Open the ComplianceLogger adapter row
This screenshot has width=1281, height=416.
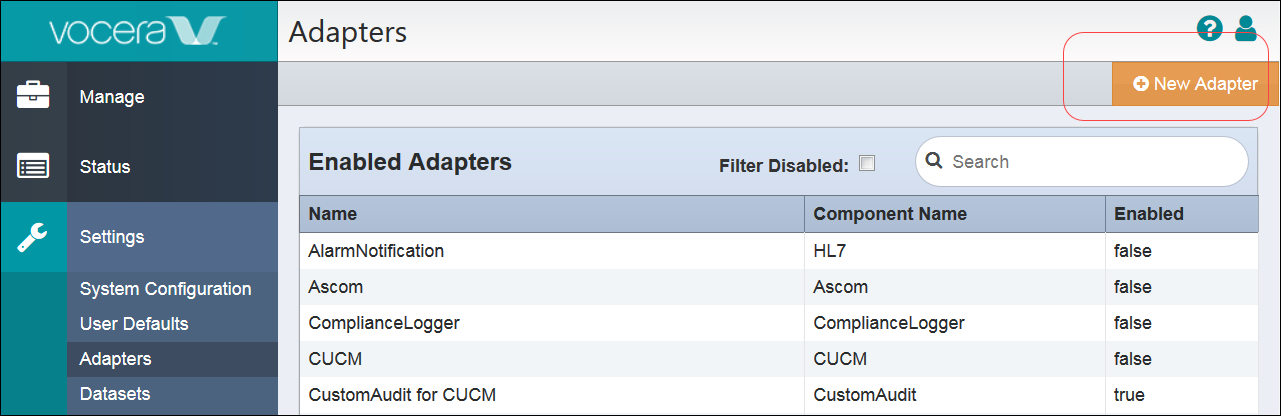(x=384, y=323)
